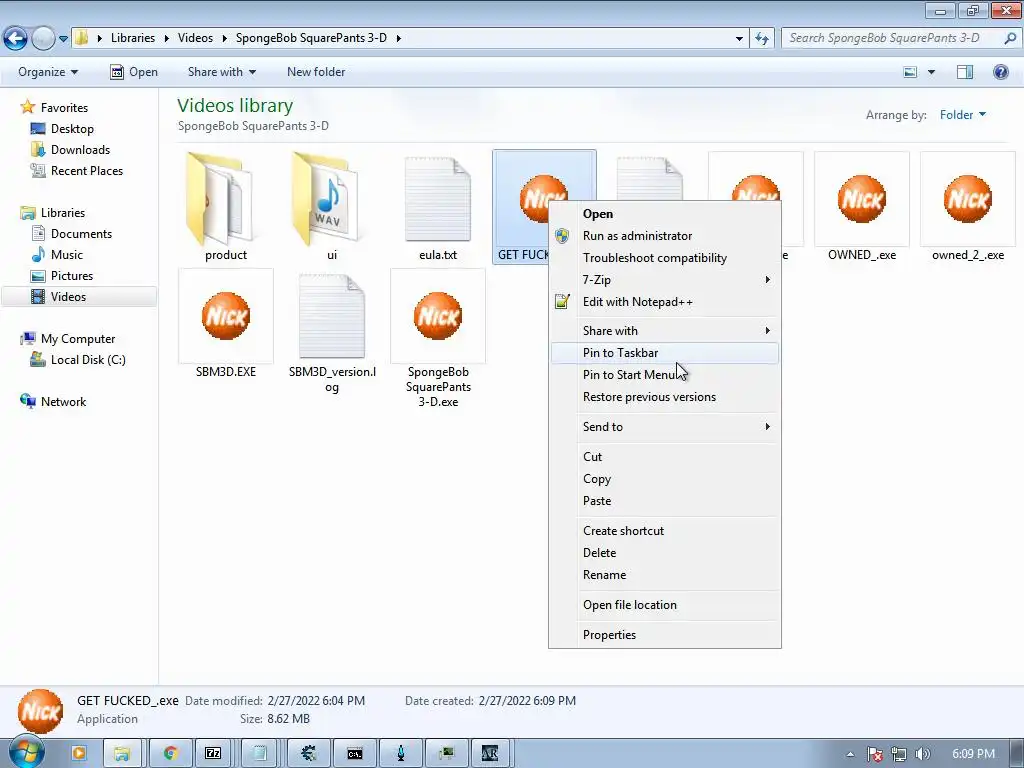Click the Back navigation arrow
This screenshot has height=768, width=1024.
16,39
